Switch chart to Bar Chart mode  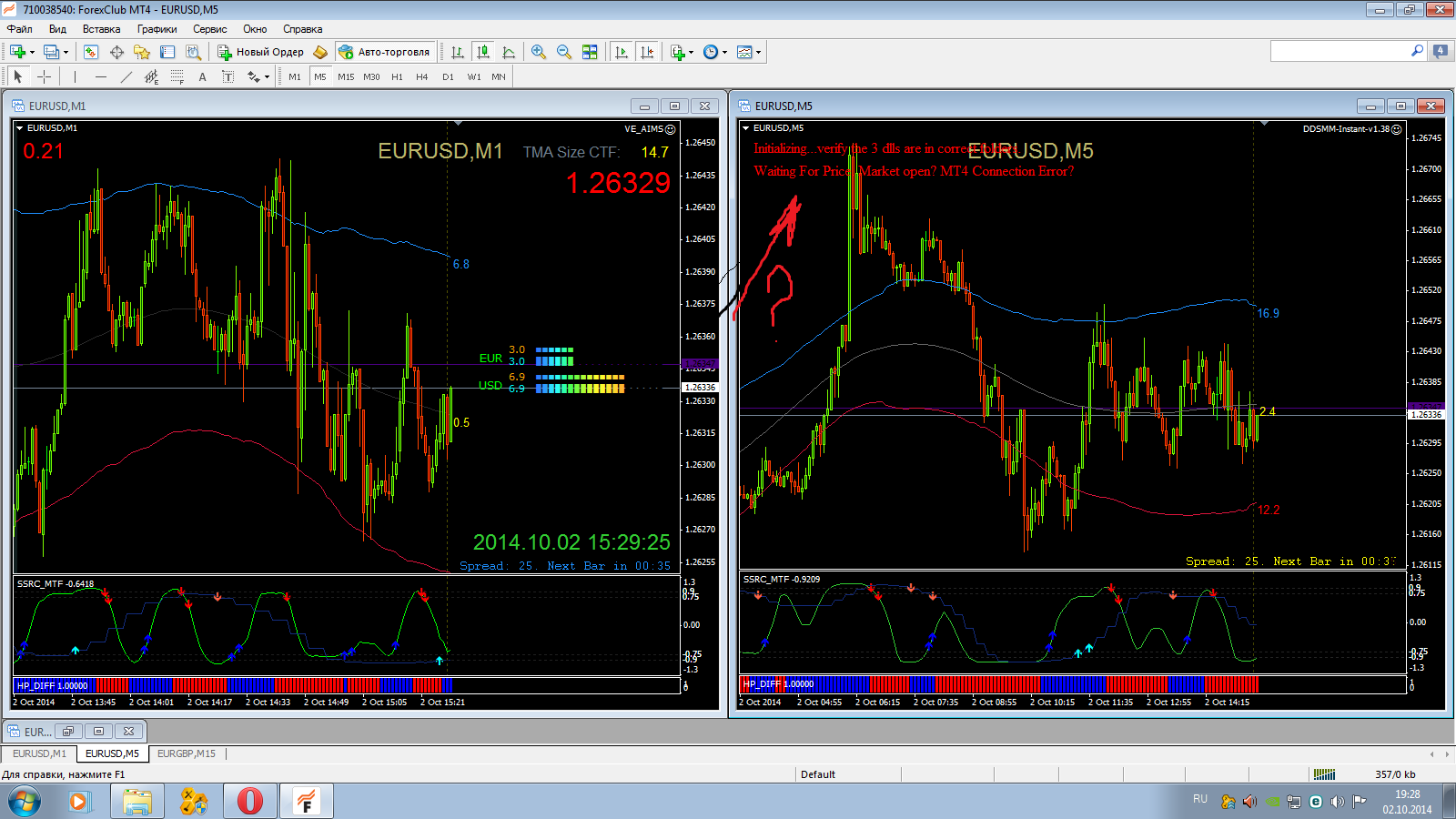click(x=458, y=52)
